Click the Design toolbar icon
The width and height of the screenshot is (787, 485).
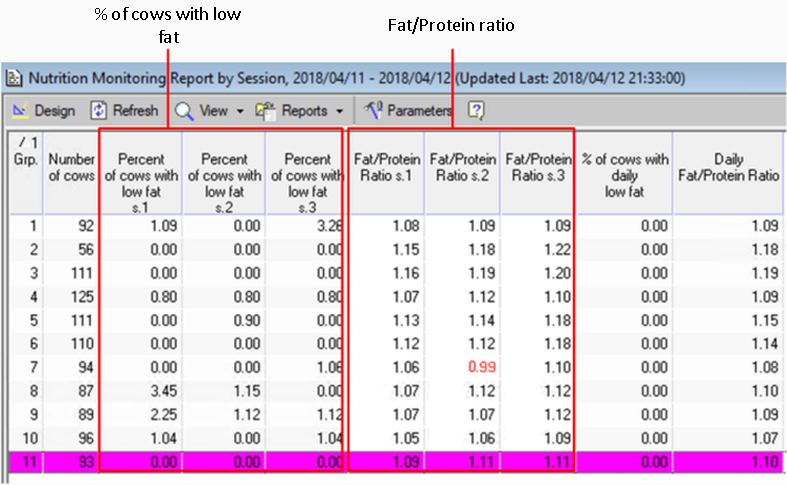19,110
